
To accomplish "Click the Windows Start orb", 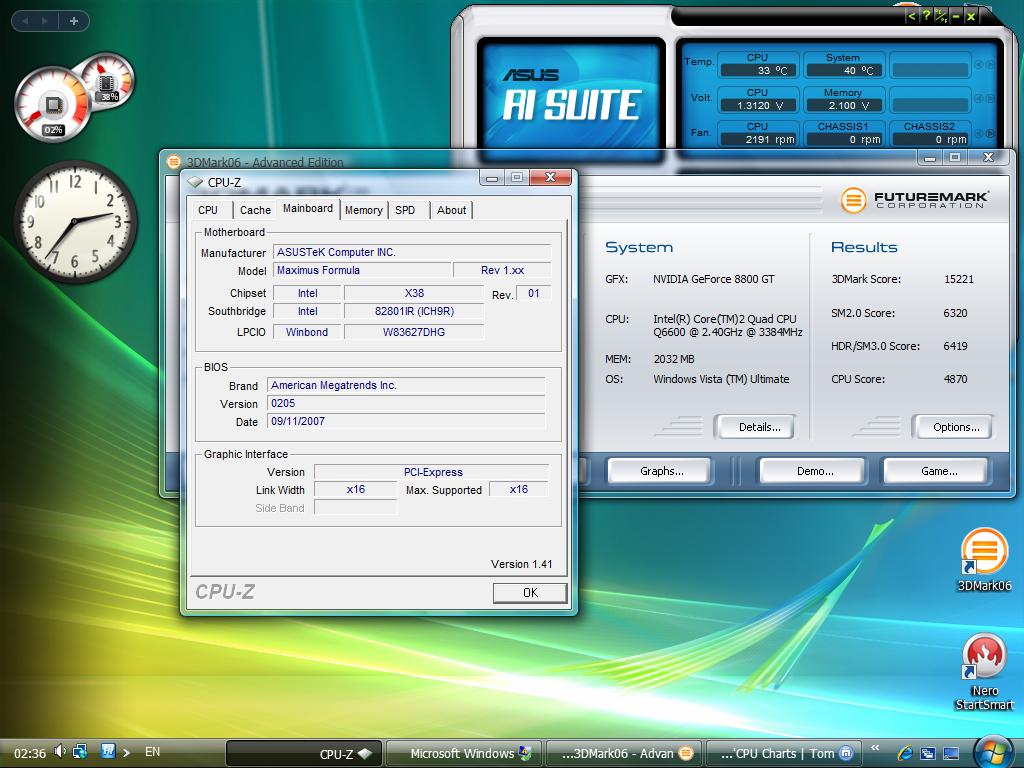I will coord(995,751).
